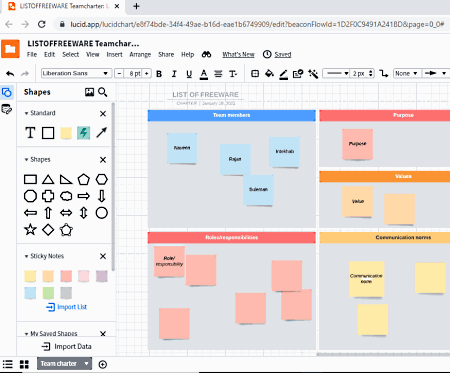Viewport: 450px width, 373px height.
Task: Close the Sticky Notes library
Action: [x=103, y=256]
